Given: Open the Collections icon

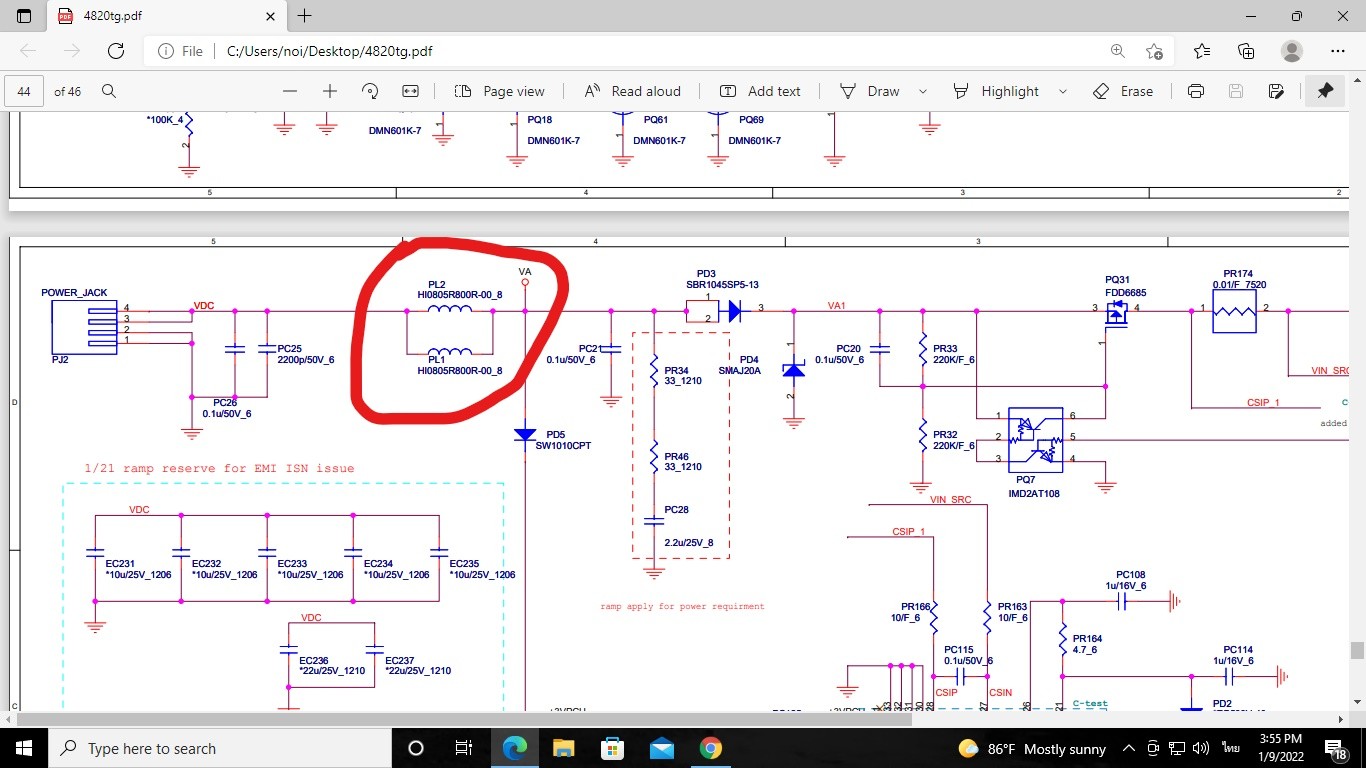Looking at the screenshot, I should click(1246, 51).
